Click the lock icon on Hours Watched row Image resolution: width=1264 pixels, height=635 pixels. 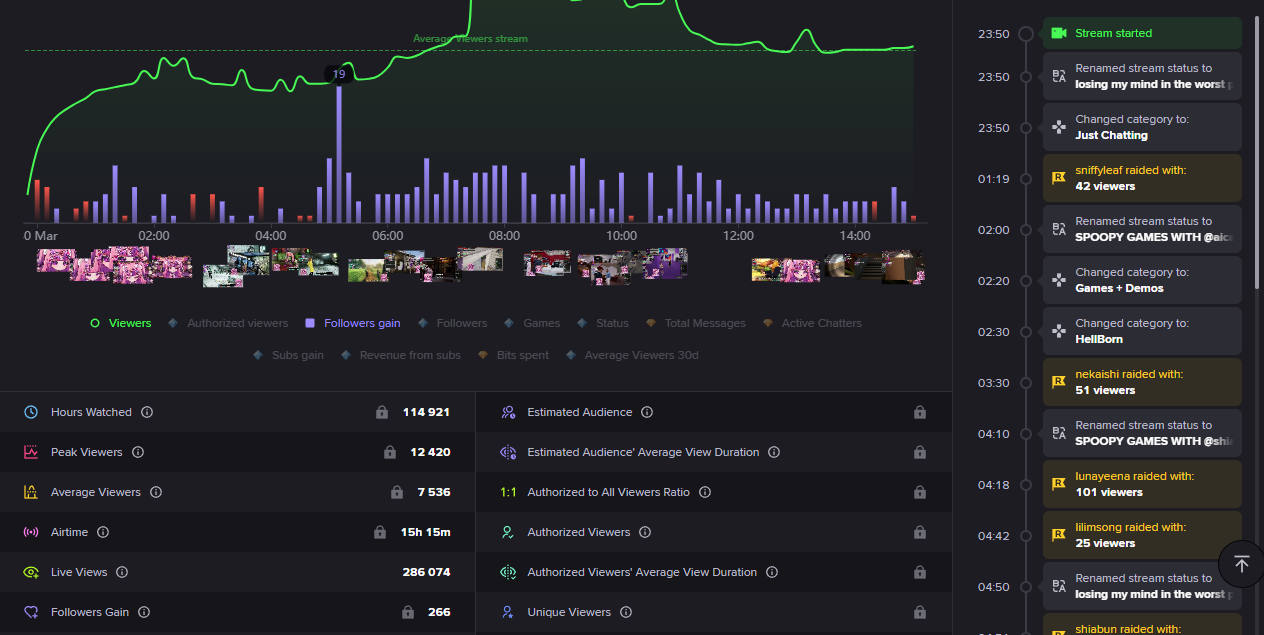pos(381,412)
